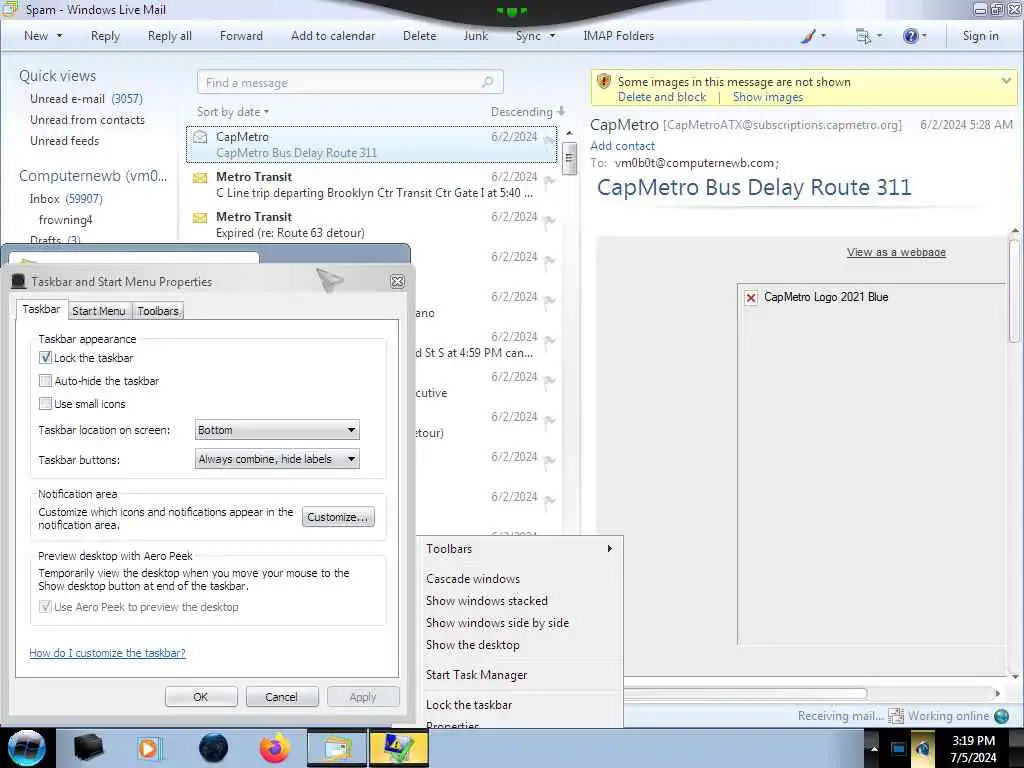Flag the Metro Transit Expired message
This screenshot has height=768, width=1024.
[549, 221]
